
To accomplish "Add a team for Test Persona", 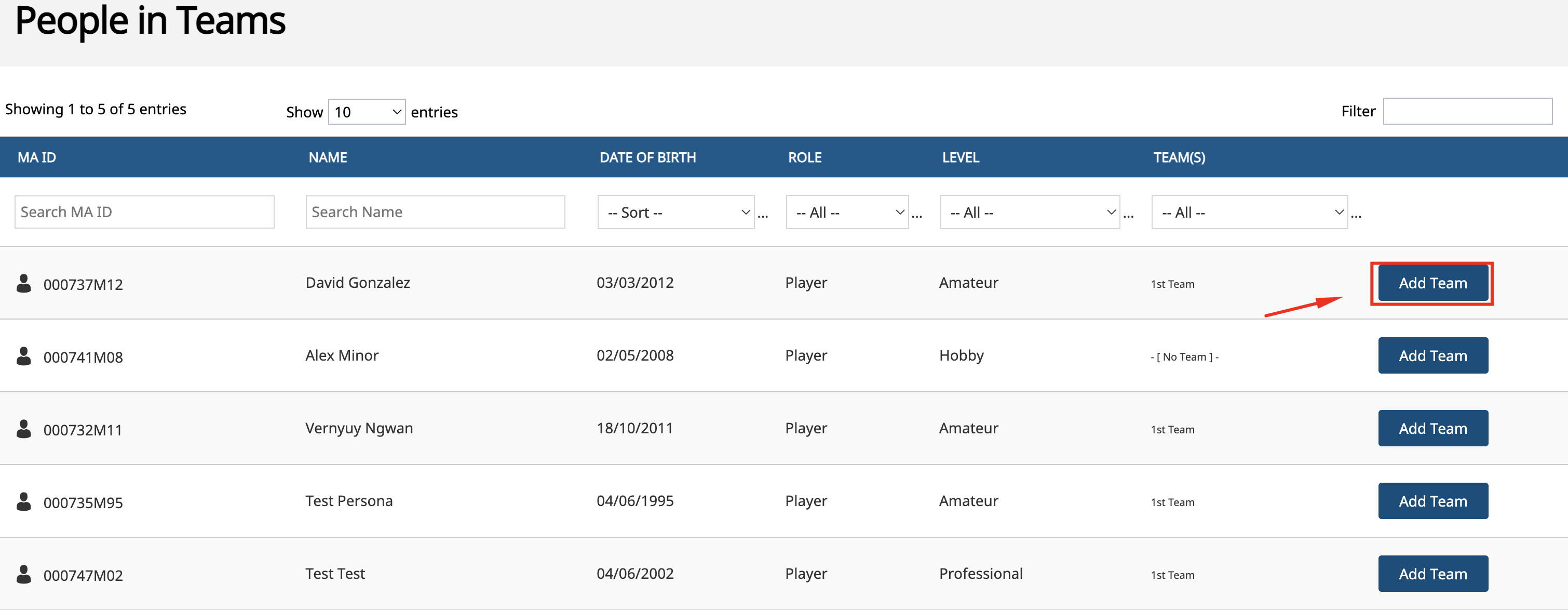I will [1432, 501].
